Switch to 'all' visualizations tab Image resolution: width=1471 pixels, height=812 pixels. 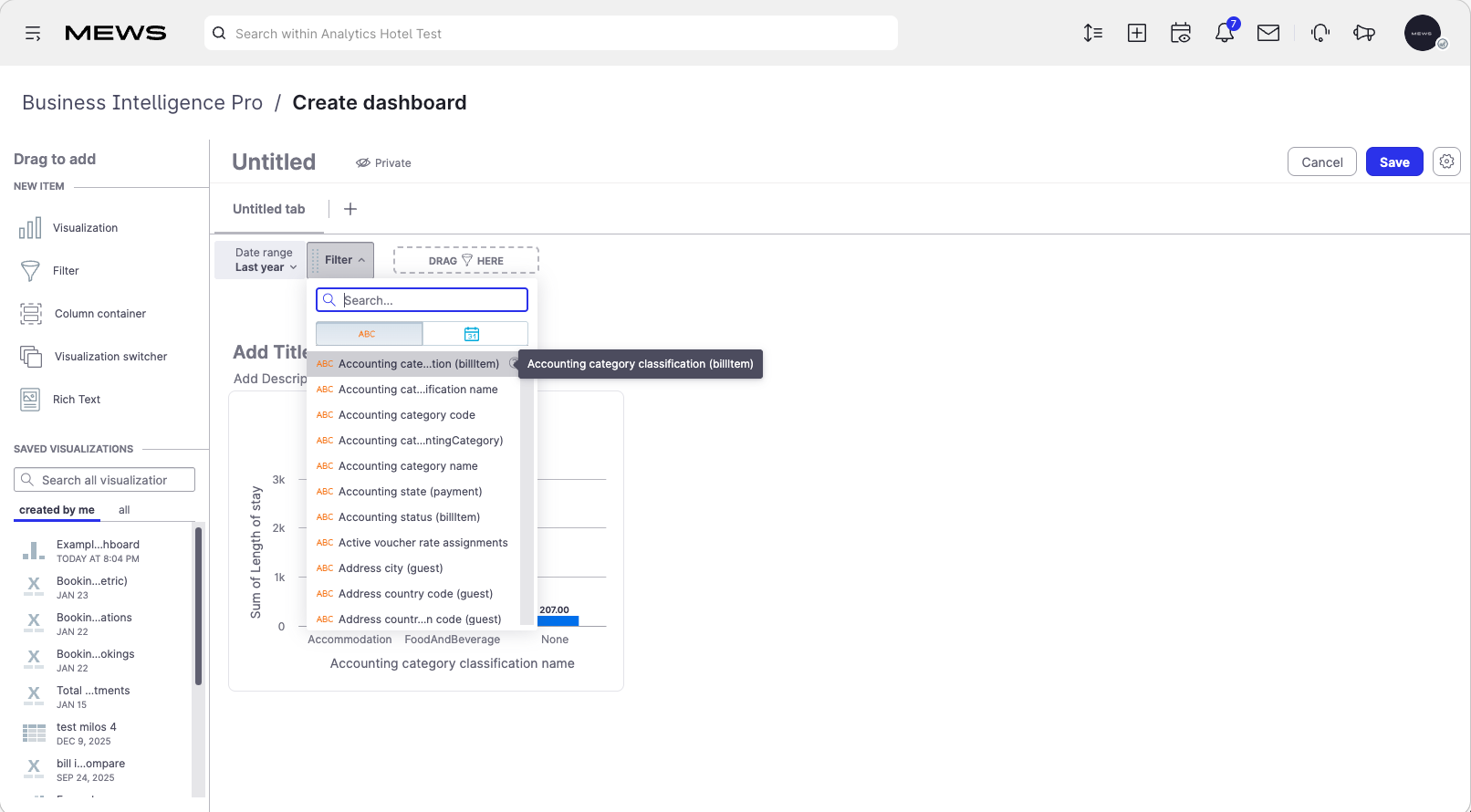pyautogui.click(x=124, y=510)
